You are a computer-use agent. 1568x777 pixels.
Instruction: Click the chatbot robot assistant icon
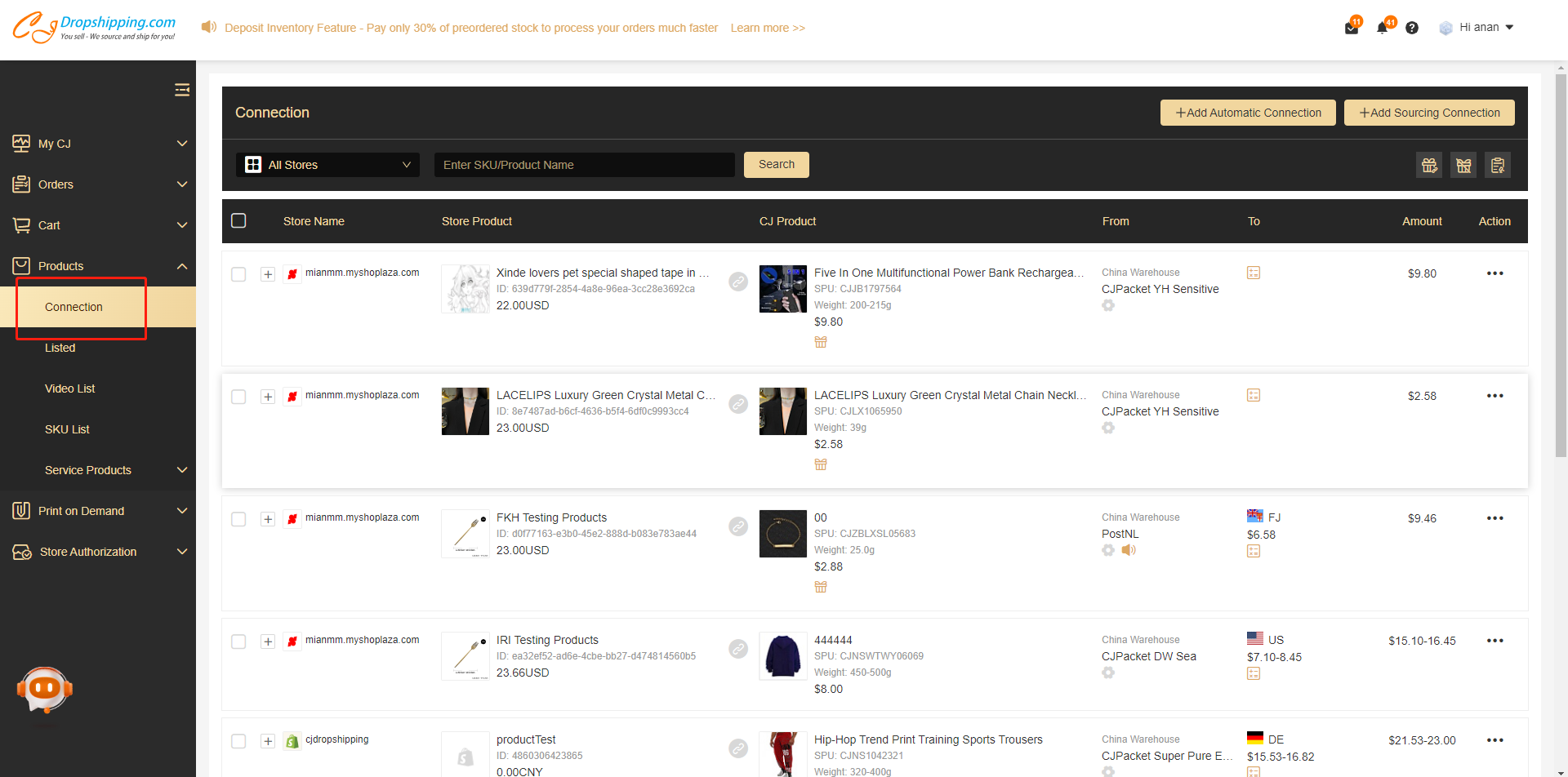point(45,690)
